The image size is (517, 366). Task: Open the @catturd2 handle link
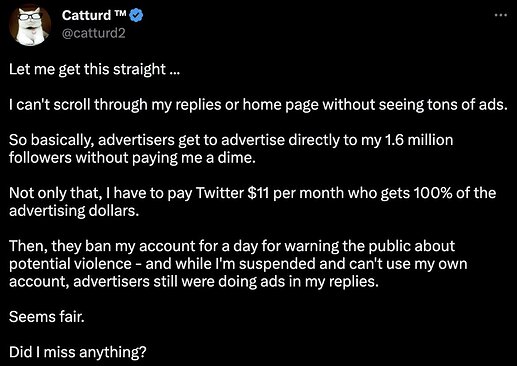93,33
